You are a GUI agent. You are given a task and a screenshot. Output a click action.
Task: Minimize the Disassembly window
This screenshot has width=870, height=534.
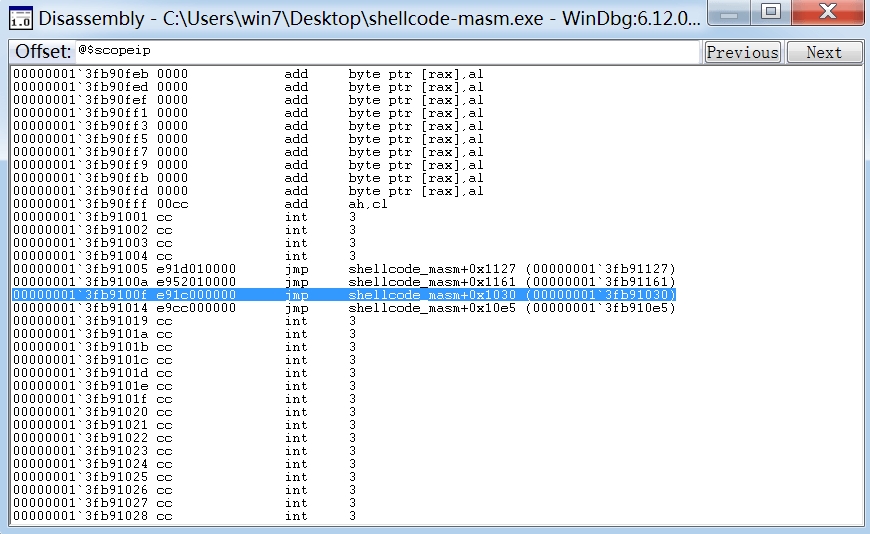tap(735, 13)
